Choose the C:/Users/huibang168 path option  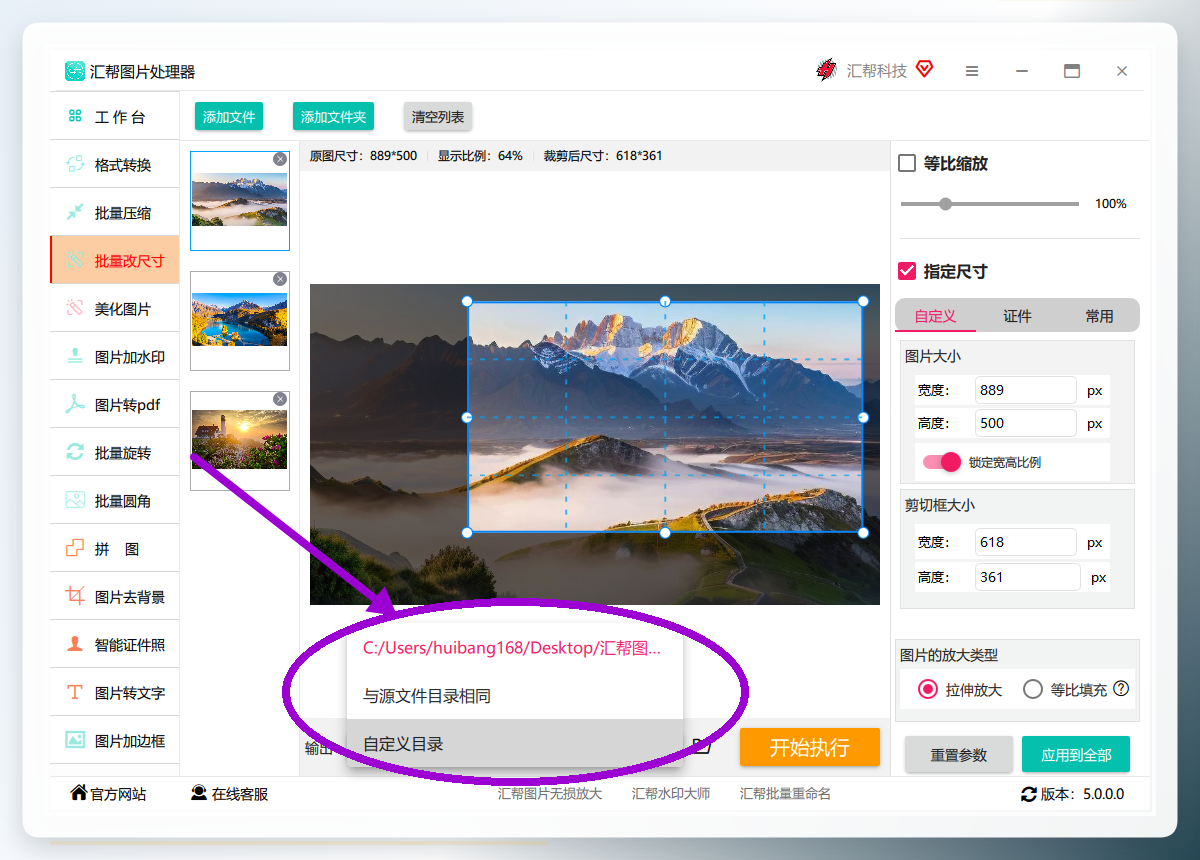(514, 647)
